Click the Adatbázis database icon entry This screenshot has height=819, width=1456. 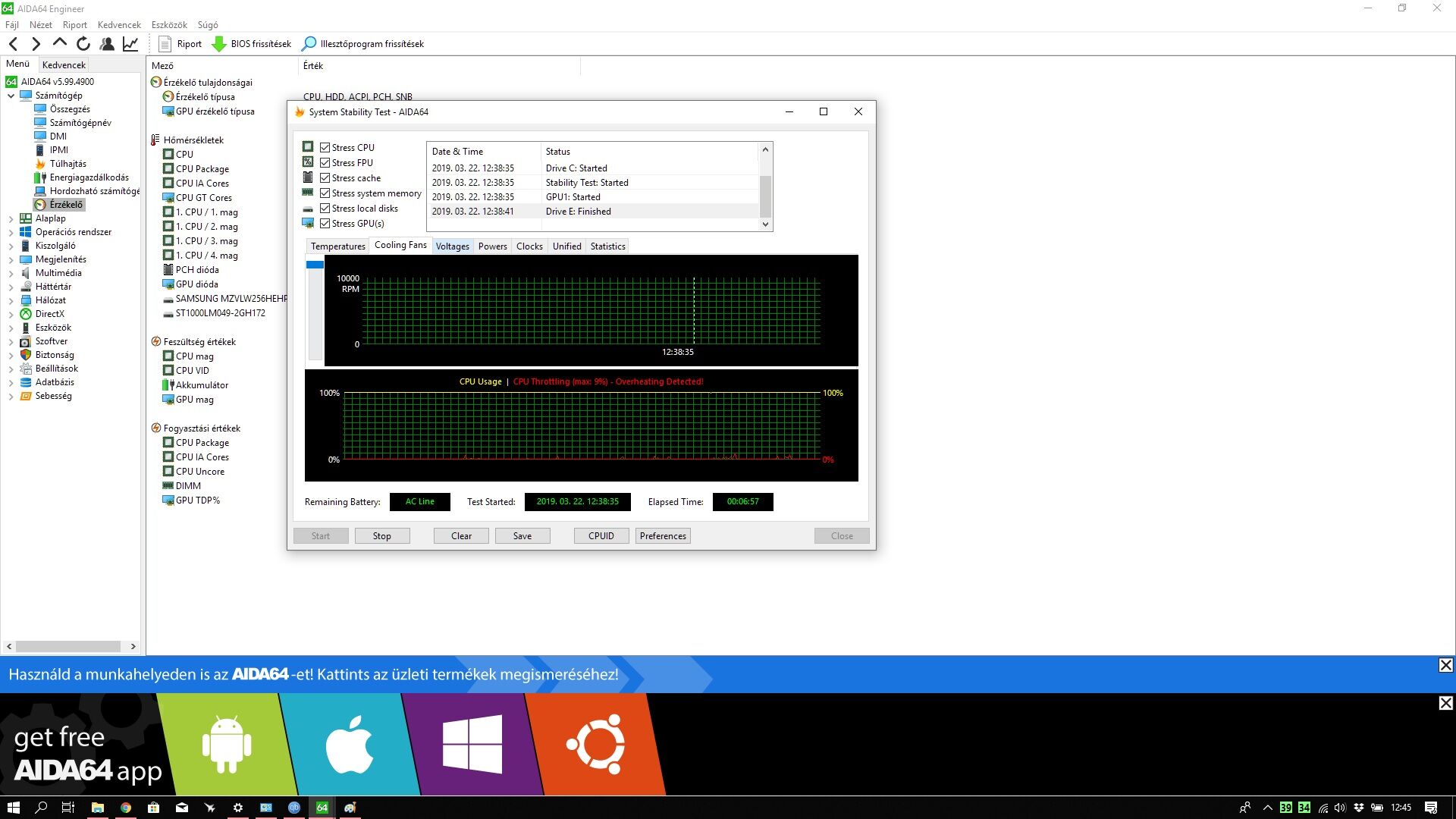click(47, 382)
